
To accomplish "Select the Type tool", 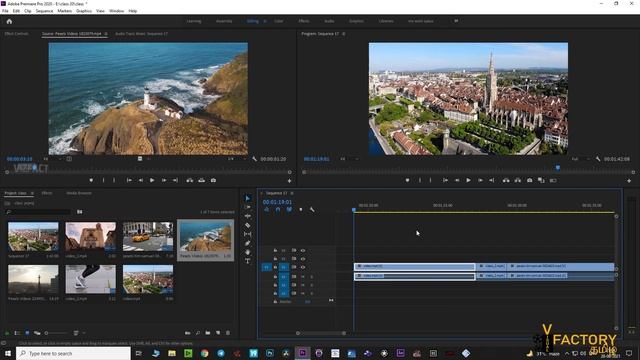I will coord(248,261).
